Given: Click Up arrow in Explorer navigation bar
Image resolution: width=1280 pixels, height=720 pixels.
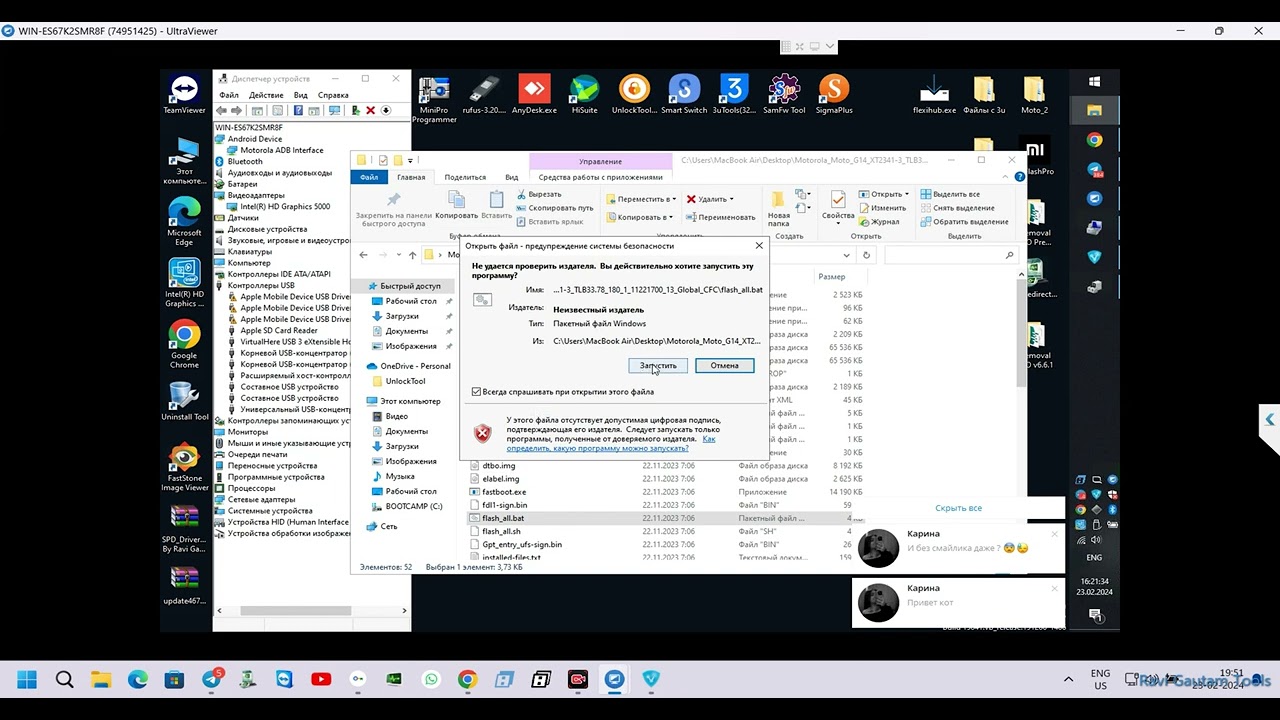Looking at the screenshot, I should 412,255.
